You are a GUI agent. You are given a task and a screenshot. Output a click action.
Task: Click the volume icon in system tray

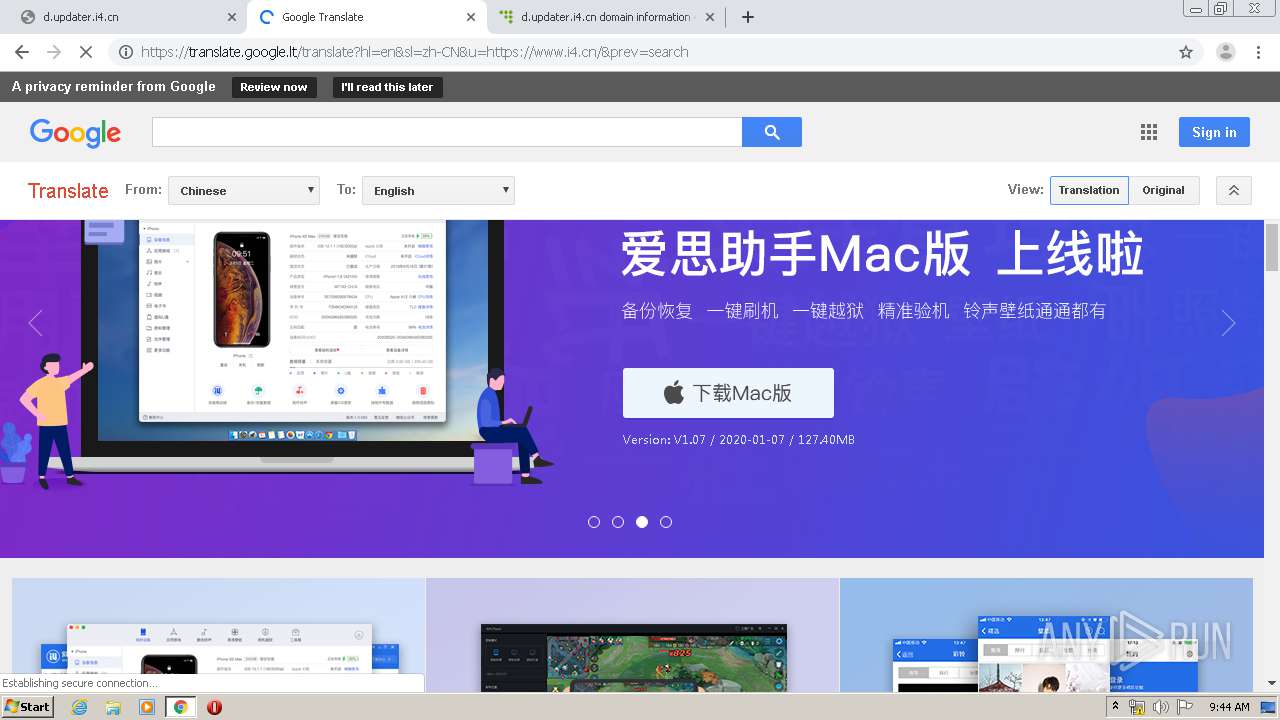coord(1160,707)
